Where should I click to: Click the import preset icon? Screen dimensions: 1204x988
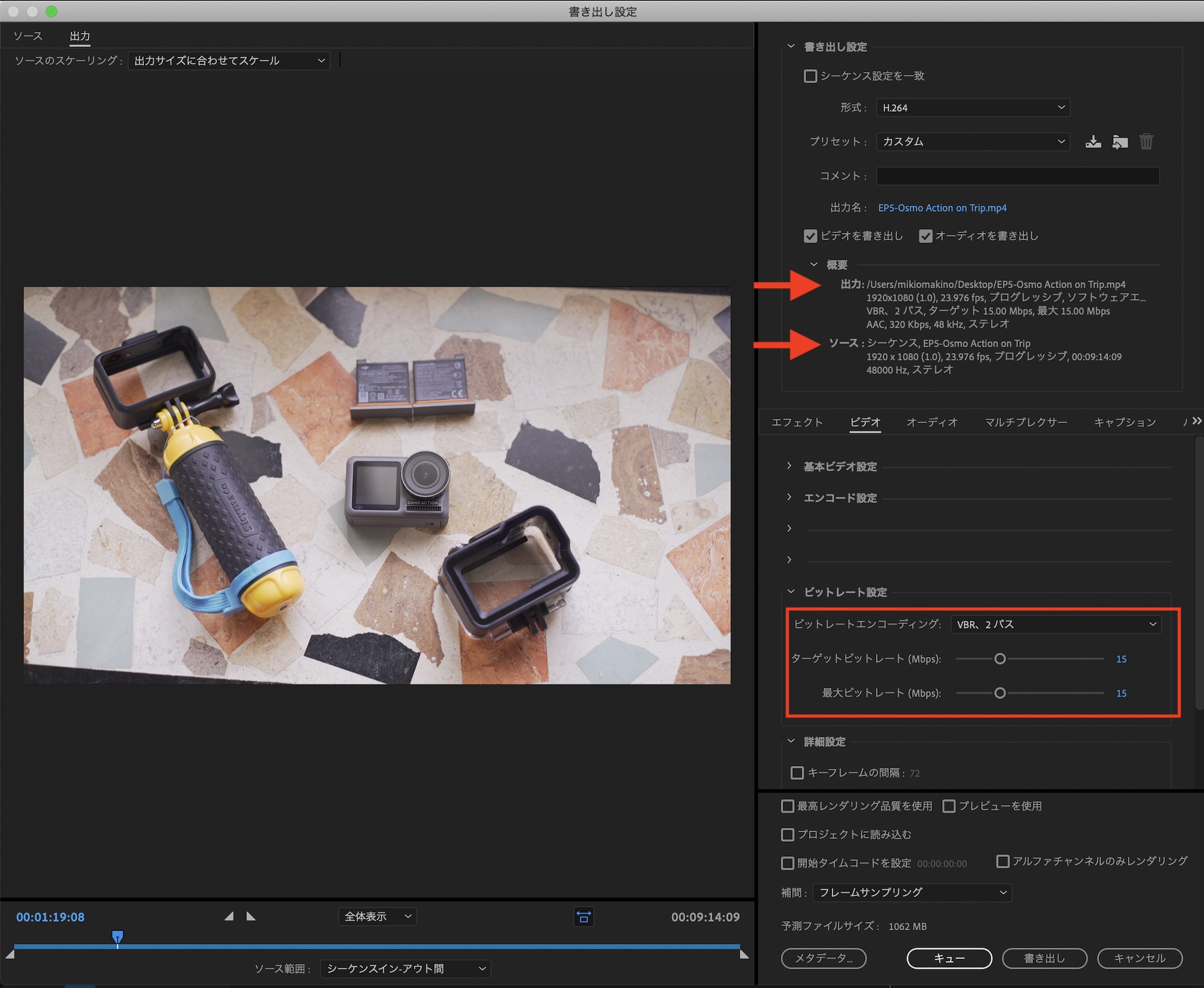[1120, 142]
